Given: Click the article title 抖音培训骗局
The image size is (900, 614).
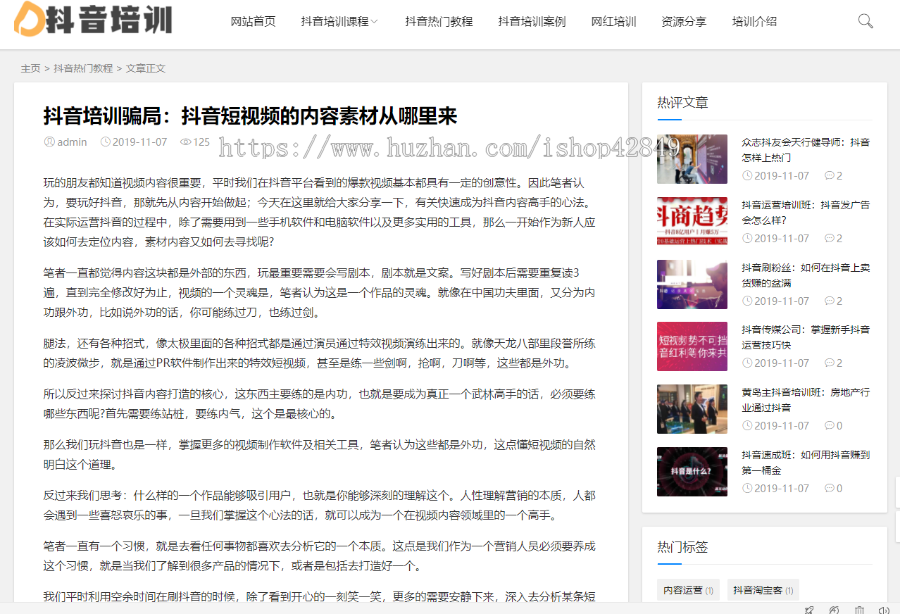Looking at the screenshot, I should [250, 116].
